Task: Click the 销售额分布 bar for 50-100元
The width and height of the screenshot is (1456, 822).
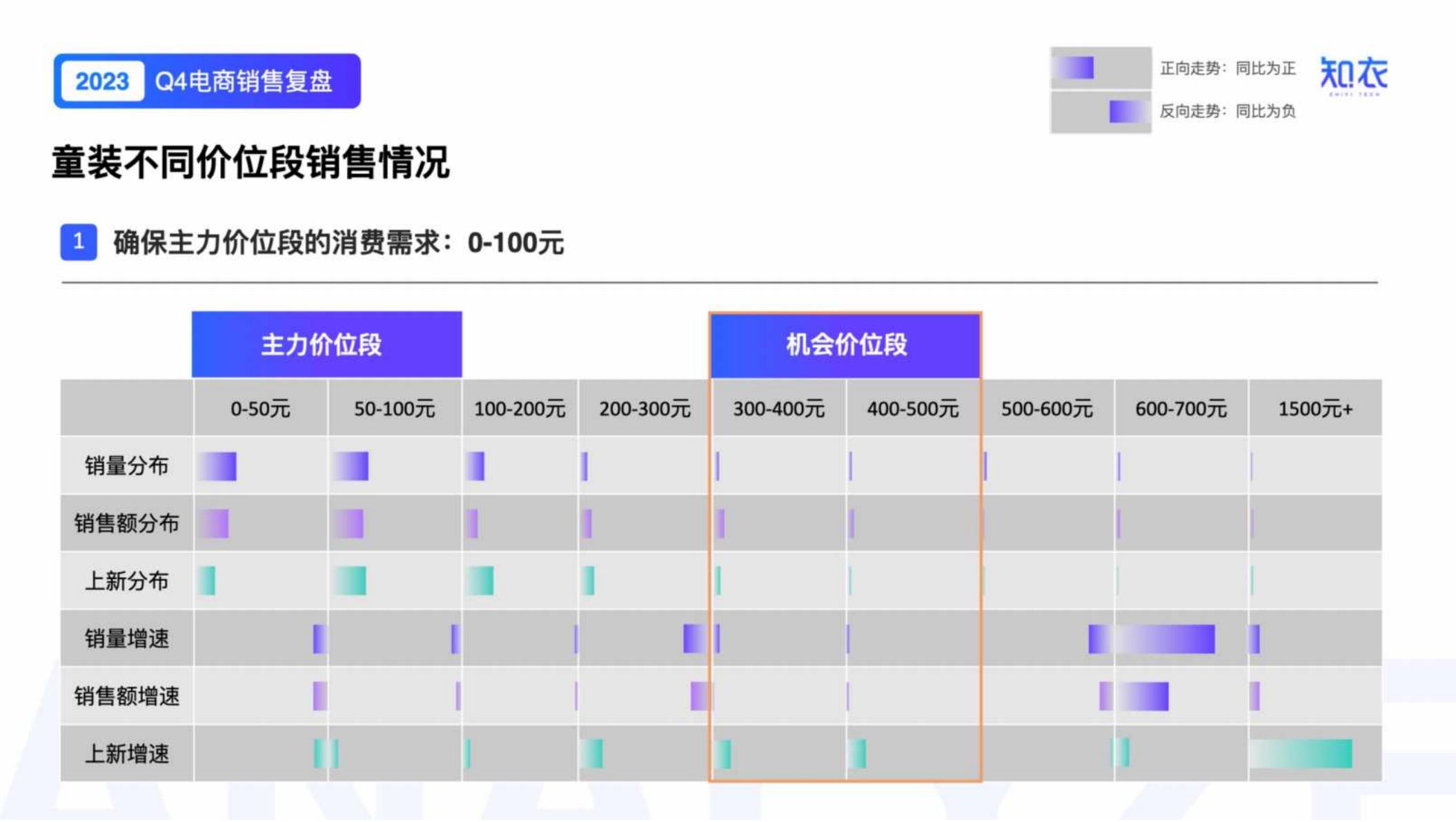Action: [347, 524]
